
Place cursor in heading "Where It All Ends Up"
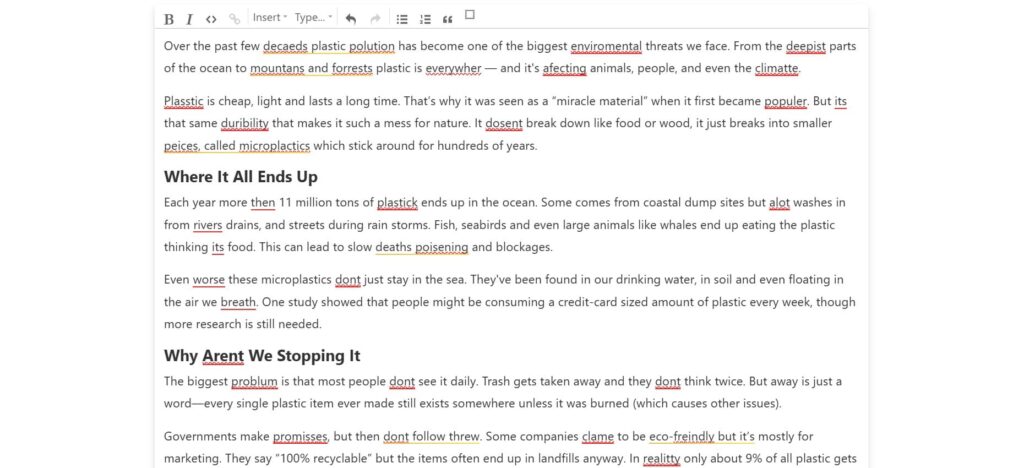241,177
